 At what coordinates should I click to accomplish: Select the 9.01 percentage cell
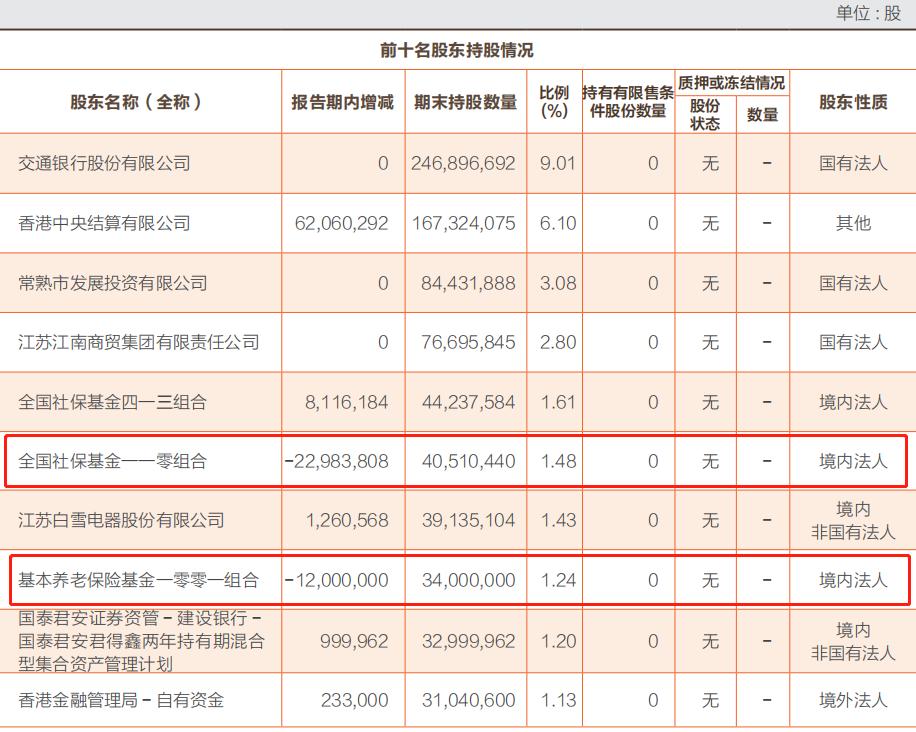click(557, 164)
